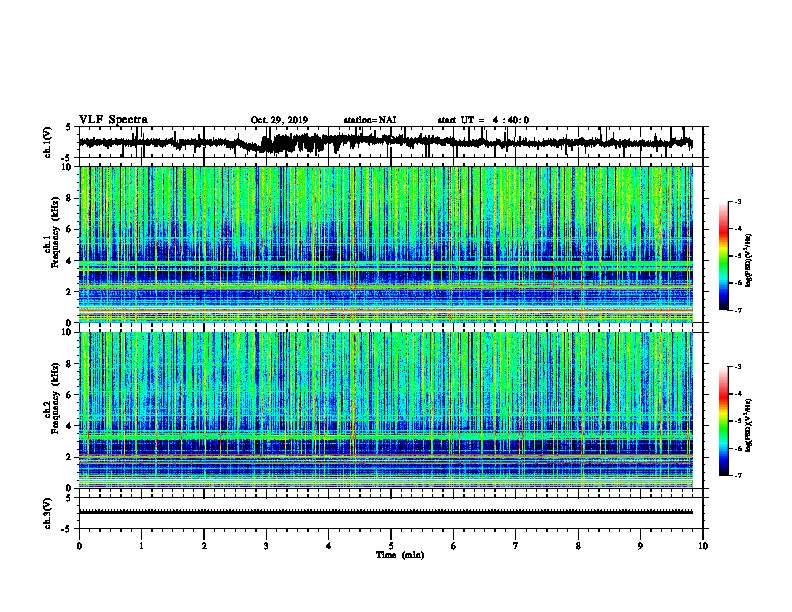Click the 'Time (min)' axis label
This screenshot has height=612, width=792.
400,555
